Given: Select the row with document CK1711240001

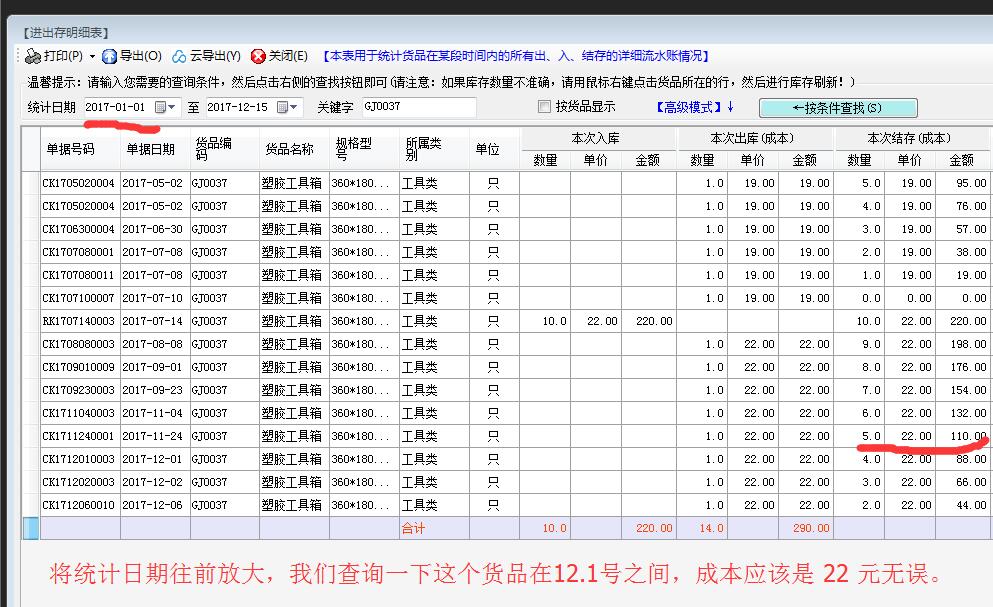Looking at the screenshot, I should 78,436.
